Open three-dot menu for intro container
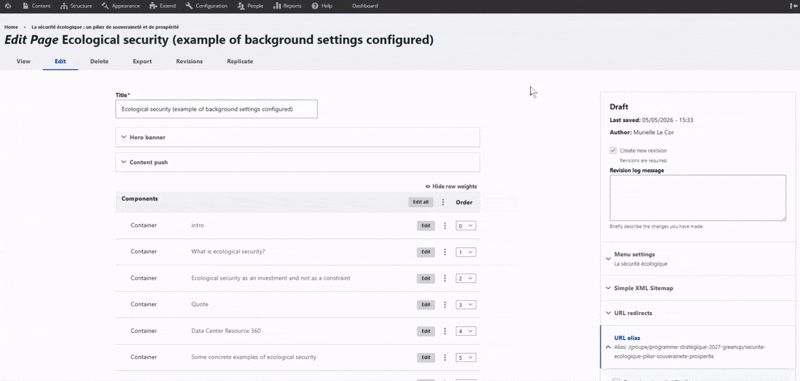The width and height of the screenshot is (800, 381). click(445, 225)
